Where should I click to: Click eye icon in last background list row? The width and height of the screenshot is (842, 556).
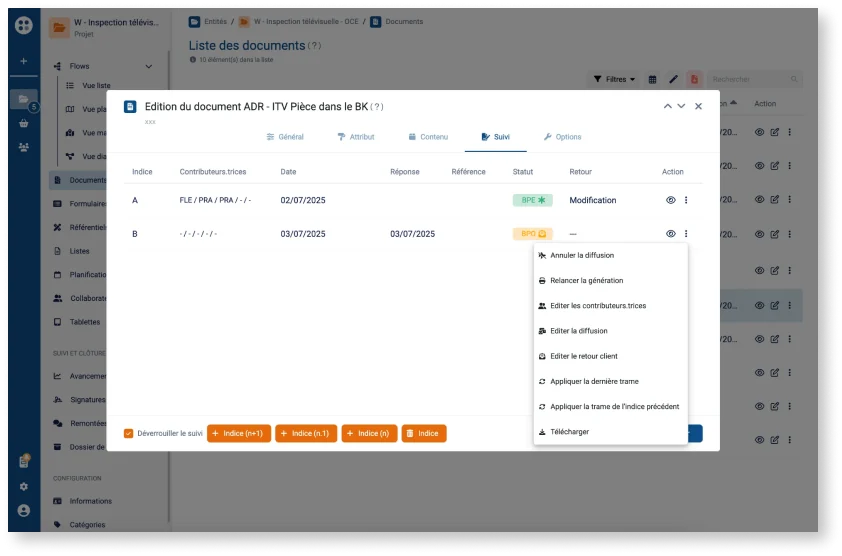(759, 440)
